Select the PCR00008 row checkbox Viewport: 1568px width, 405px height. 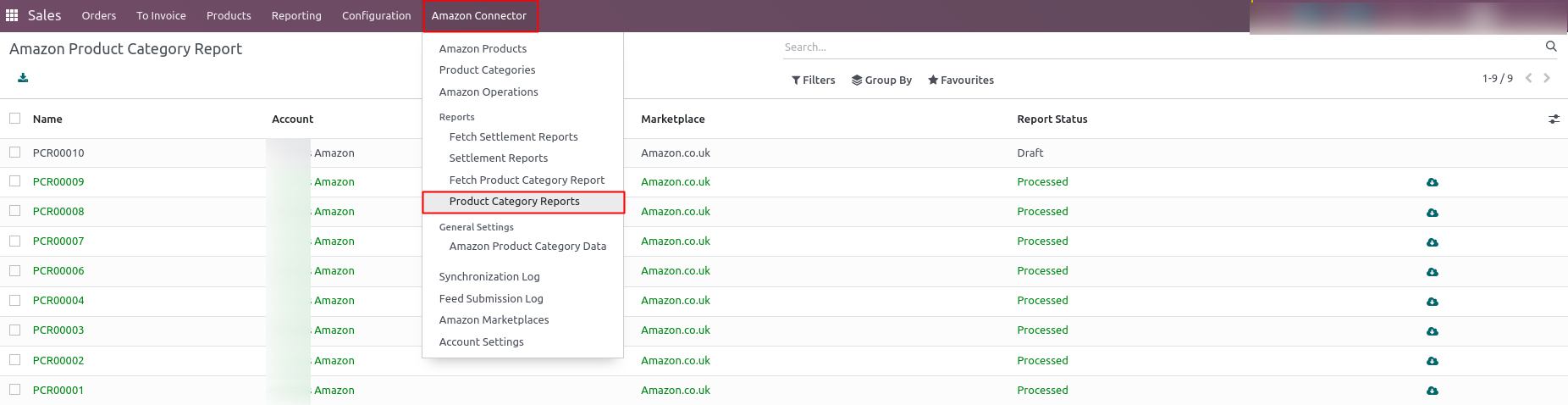(14, 211)
